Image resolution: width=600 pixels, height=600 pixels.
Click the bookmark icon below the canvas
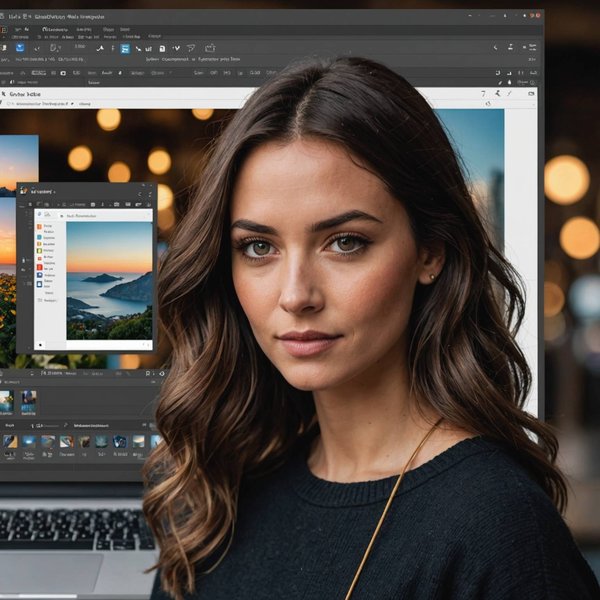pyautogui.click(x=148, y=373)
